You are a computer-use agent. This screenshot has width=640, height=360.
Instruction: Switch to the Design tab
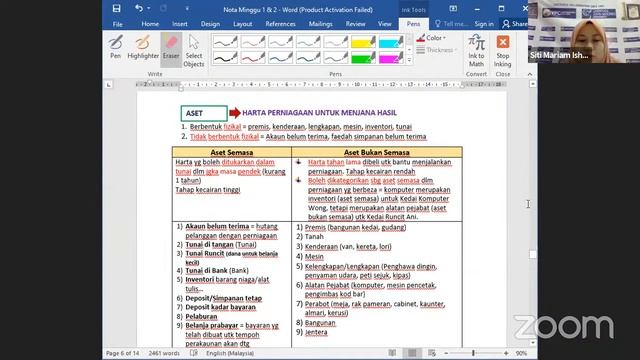pyautogui.click(x=210, y=24)
